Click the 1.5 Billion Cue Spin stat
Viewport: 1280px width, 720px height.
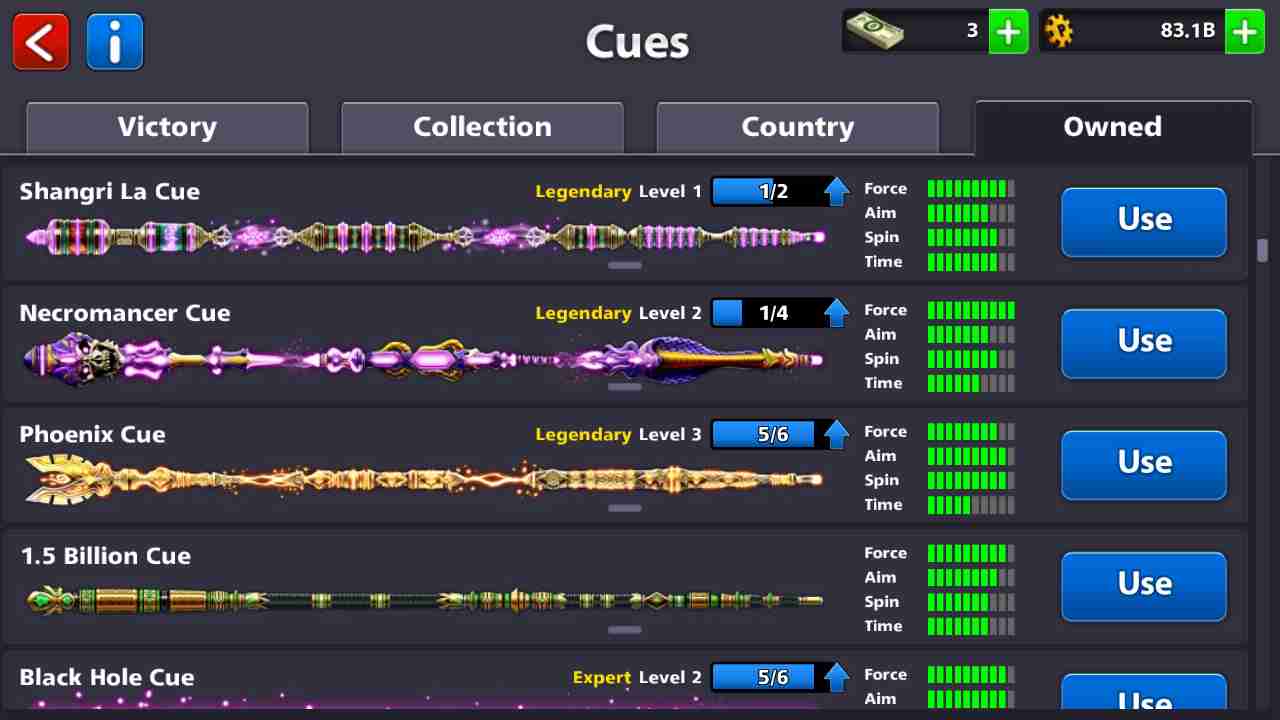(939, 602)
